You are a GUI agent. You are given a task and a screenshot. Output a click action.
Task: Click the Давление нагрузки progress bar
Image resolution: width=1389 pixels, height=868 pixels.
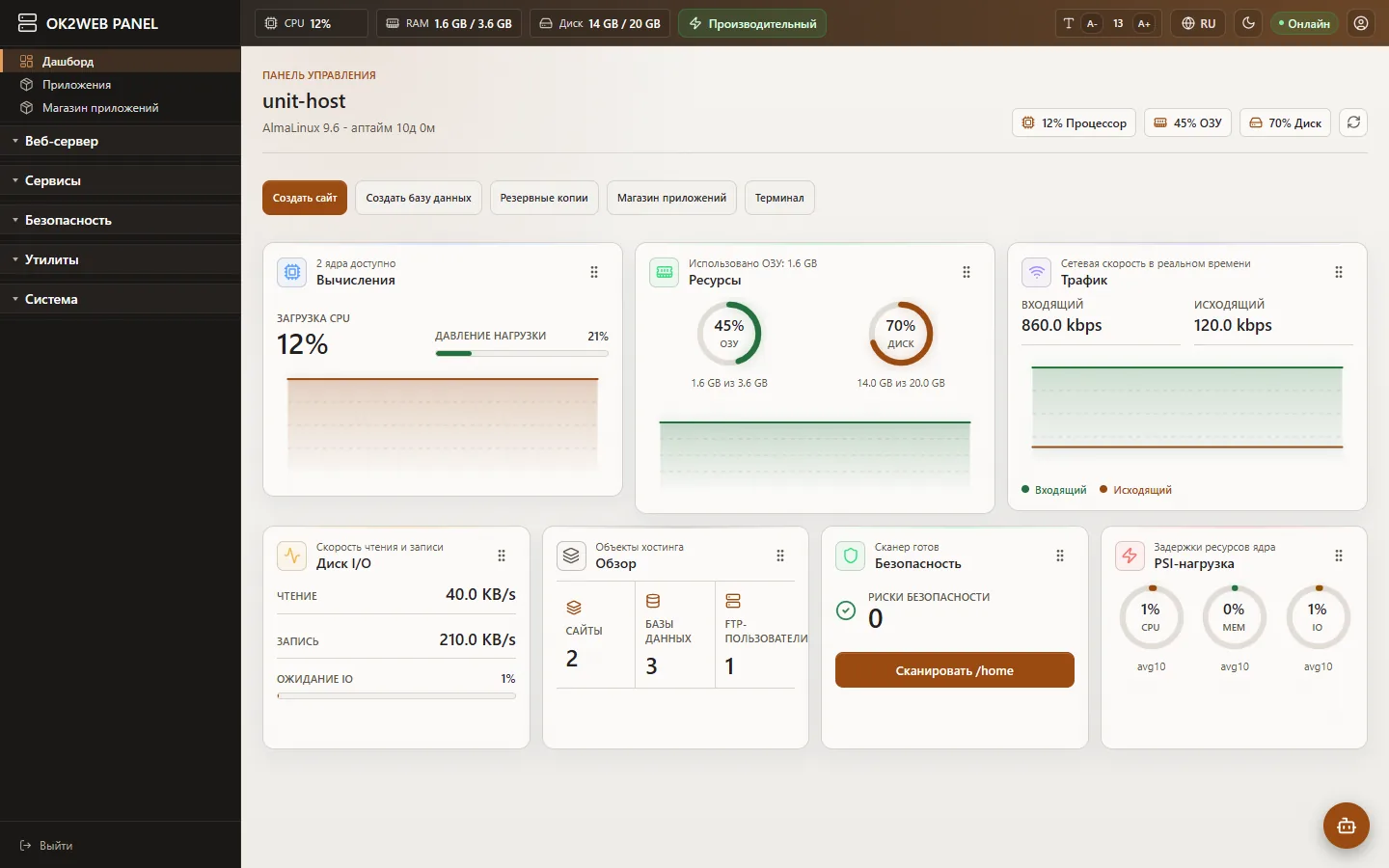tap(522, 354)
